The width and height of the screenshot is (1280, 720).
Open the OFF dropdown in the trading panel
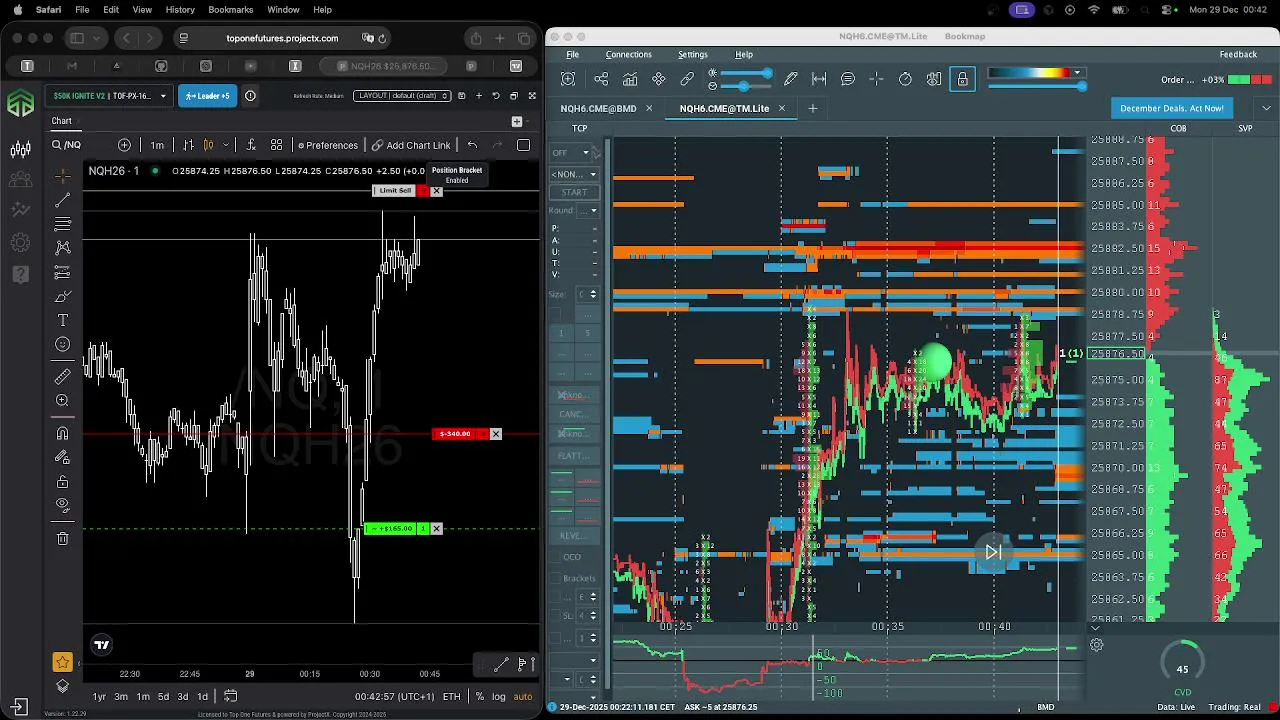571,152
